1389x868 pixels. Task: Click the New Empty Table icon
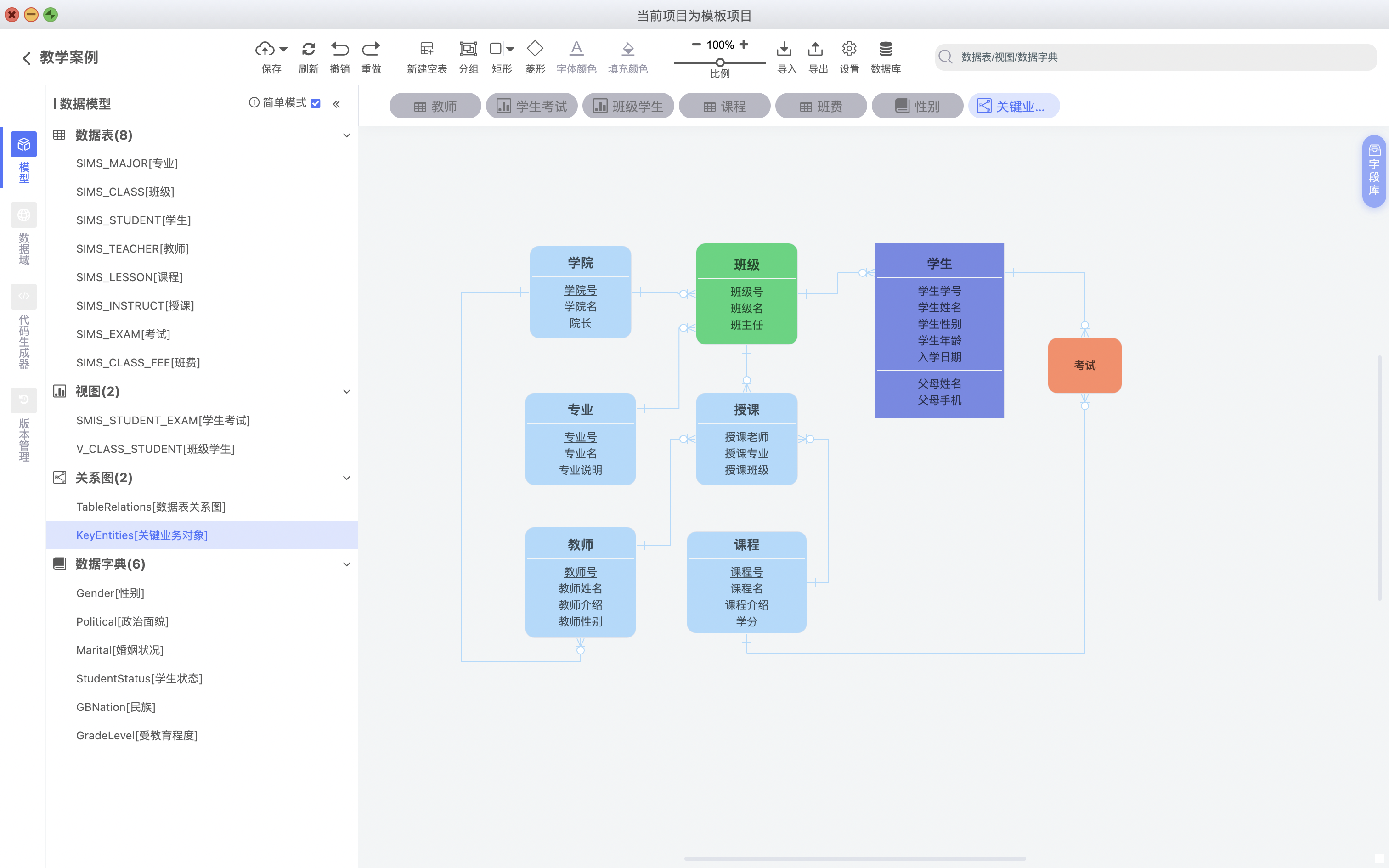[x=426, y=49]
